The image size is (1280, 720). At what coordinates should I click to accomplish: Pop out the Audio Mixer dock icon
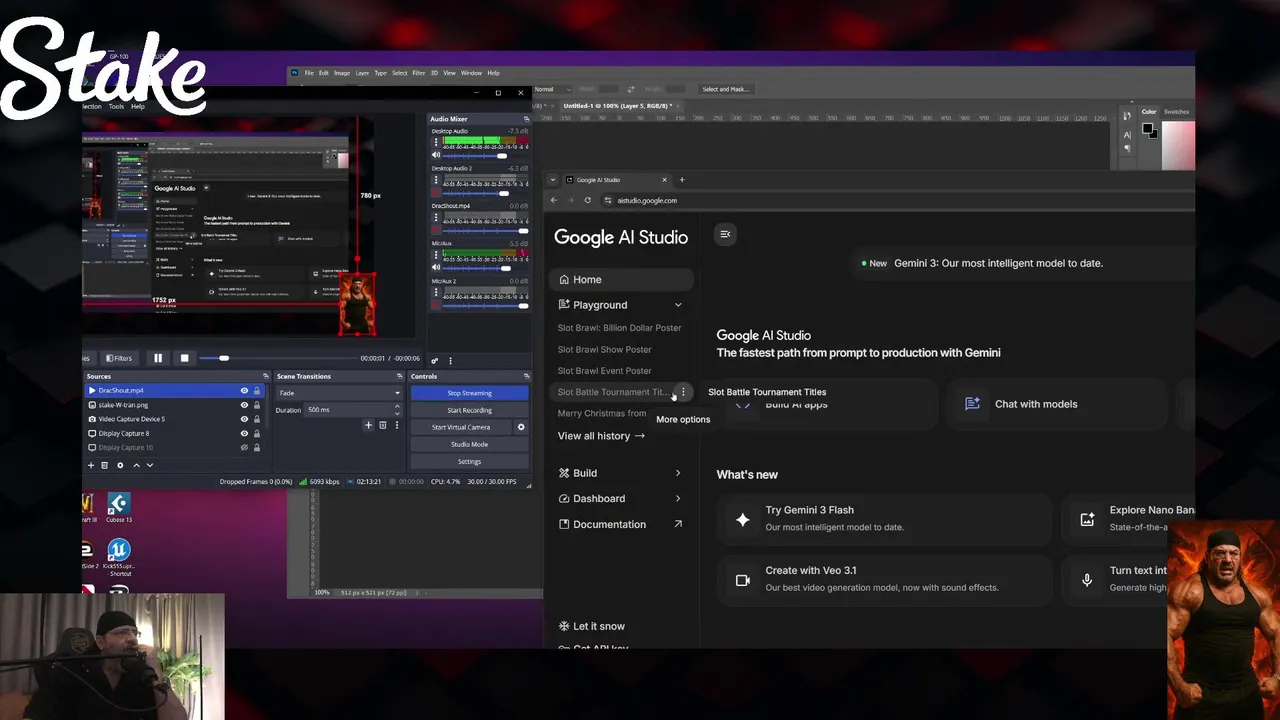pyautogui.click(x=526, y=119)
